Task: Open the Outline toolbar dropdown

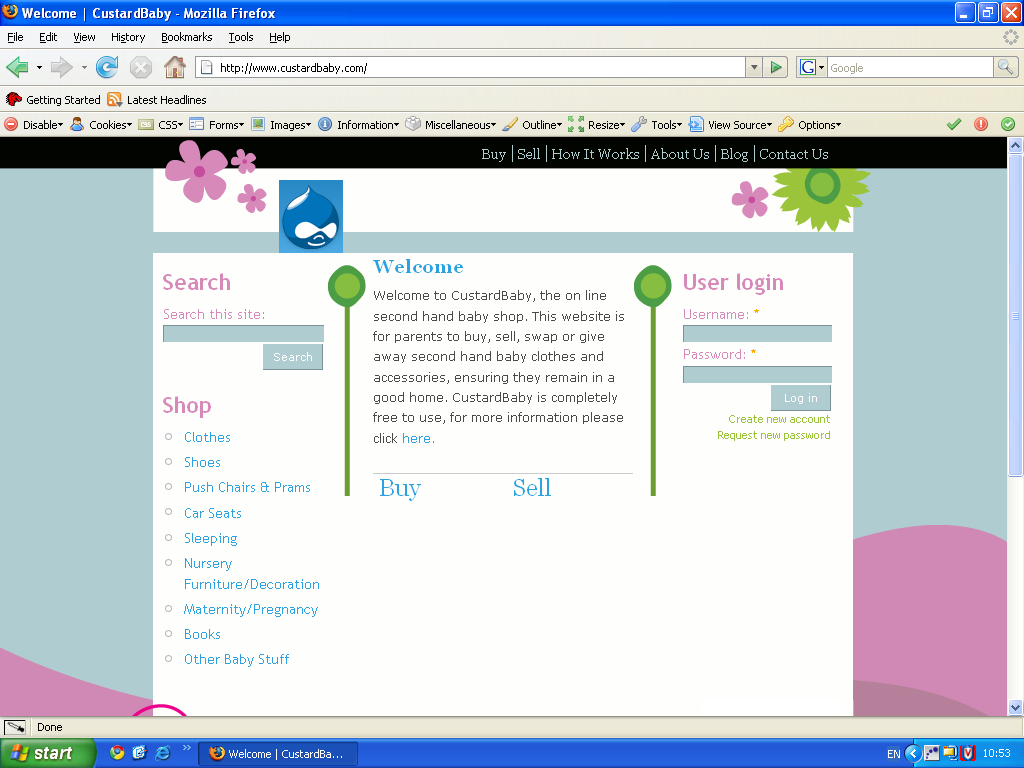Action: pyautogui.click(x=532, y=124)
